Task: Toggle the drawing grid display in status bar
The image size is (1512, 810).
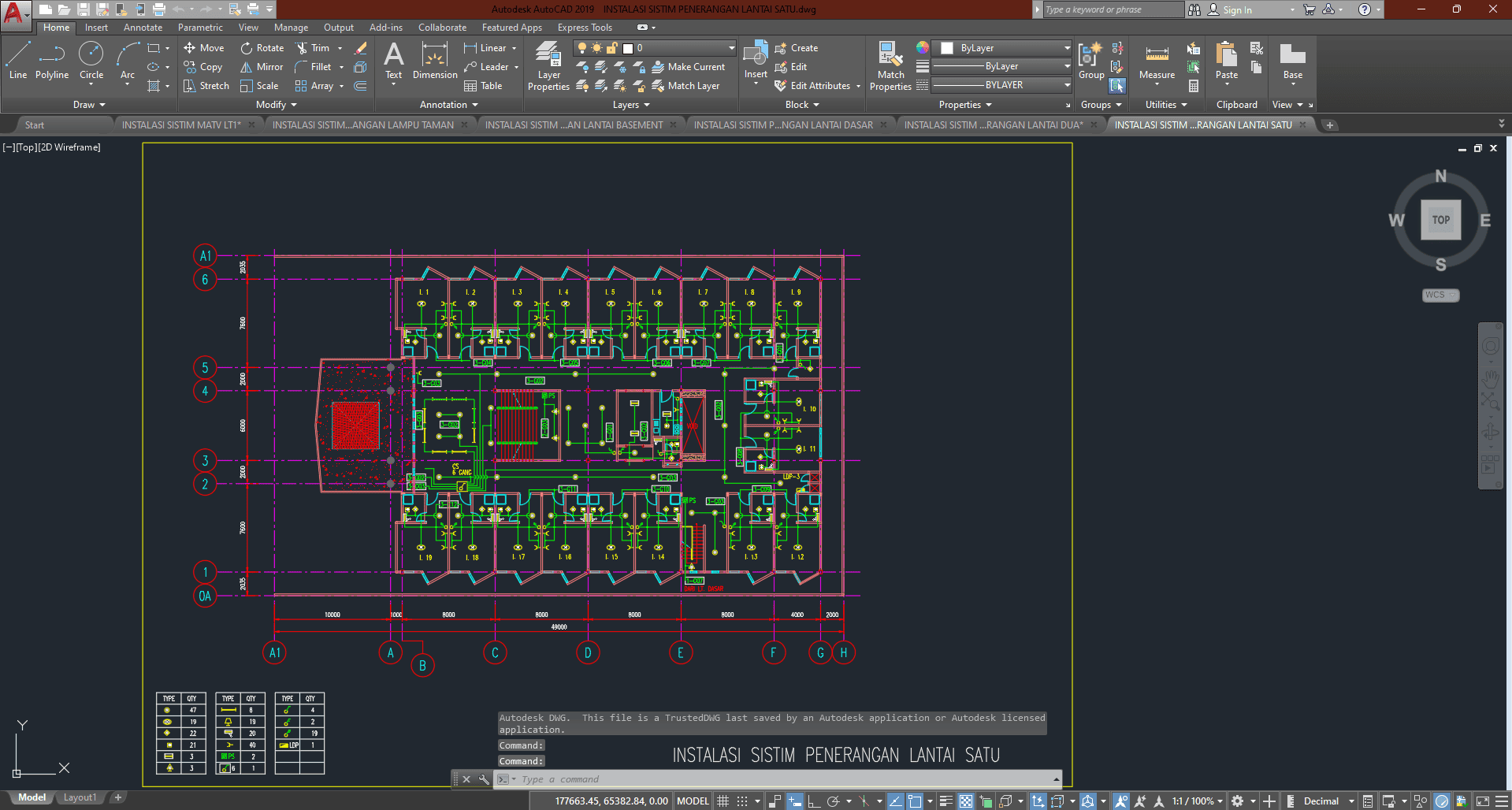Action: [723, 801]
